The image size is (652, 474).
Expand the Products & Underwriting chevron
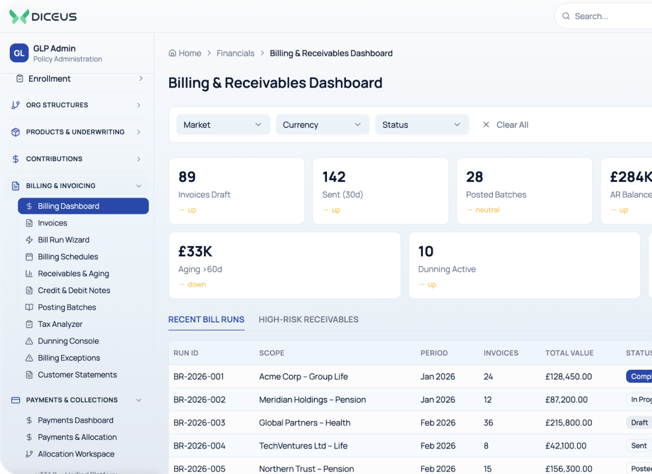point(138,132)
